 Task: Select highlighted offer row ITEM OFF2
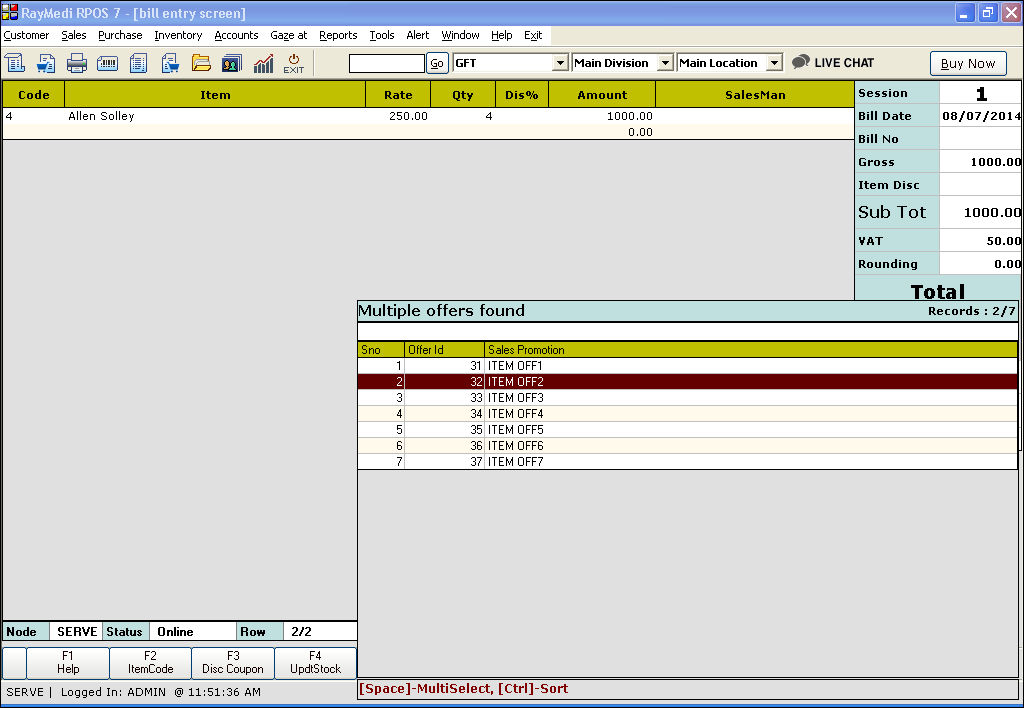[x=688, y=381]
